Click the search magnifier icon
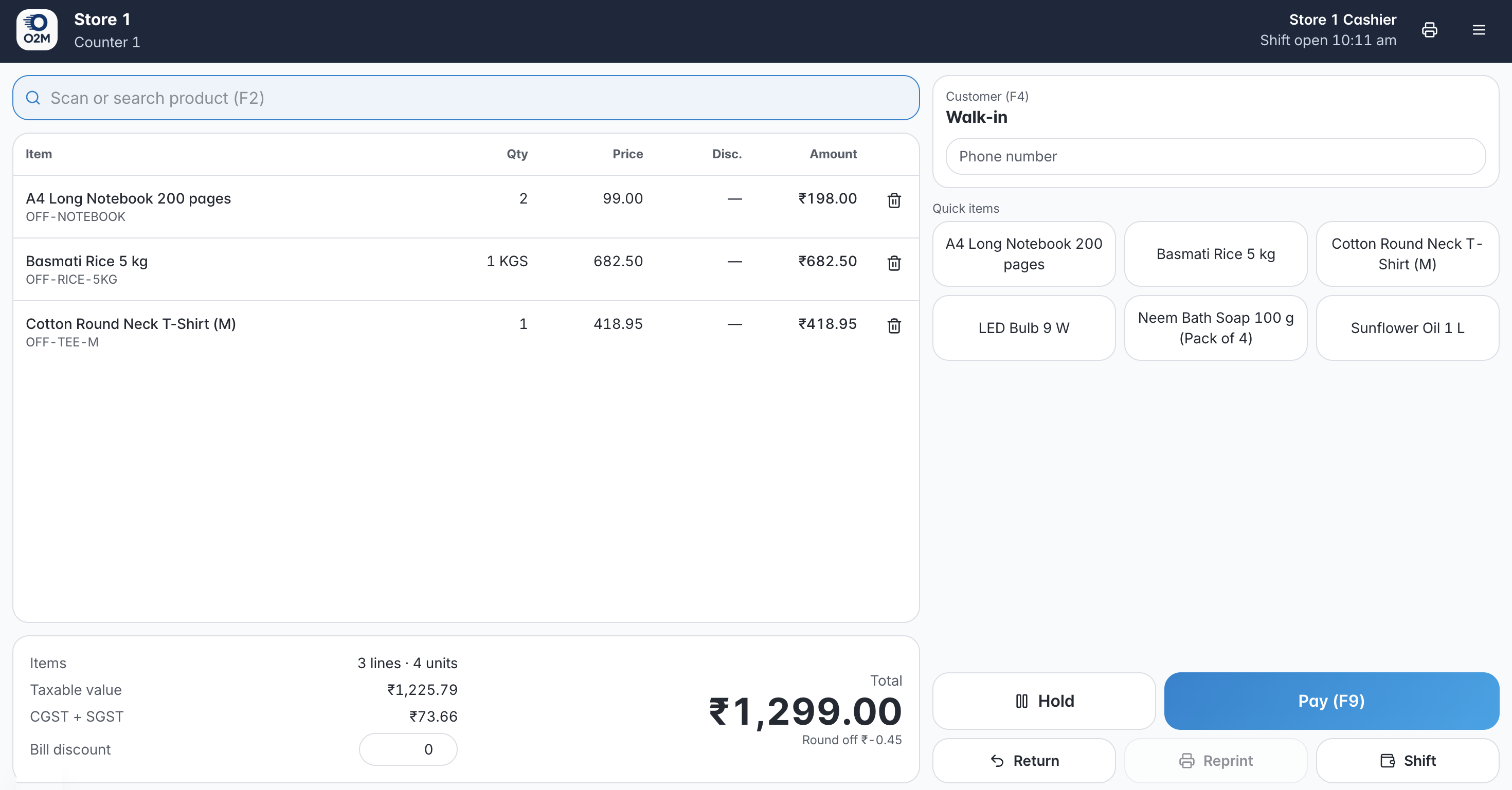Image resolution: width=1512 pixels, height=790 pixels. coord(33,98)
